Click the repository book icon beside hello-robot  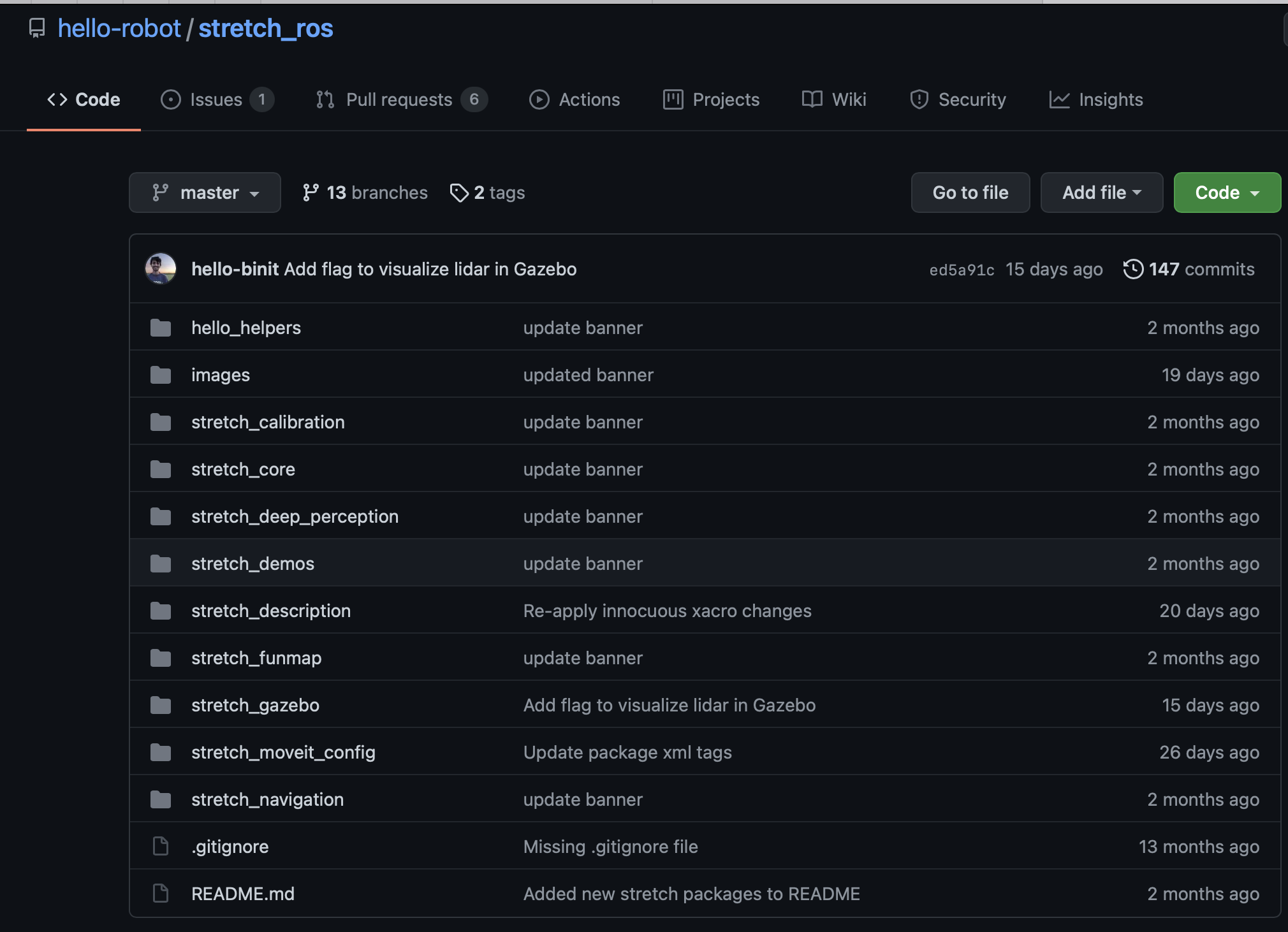(37, 28)
